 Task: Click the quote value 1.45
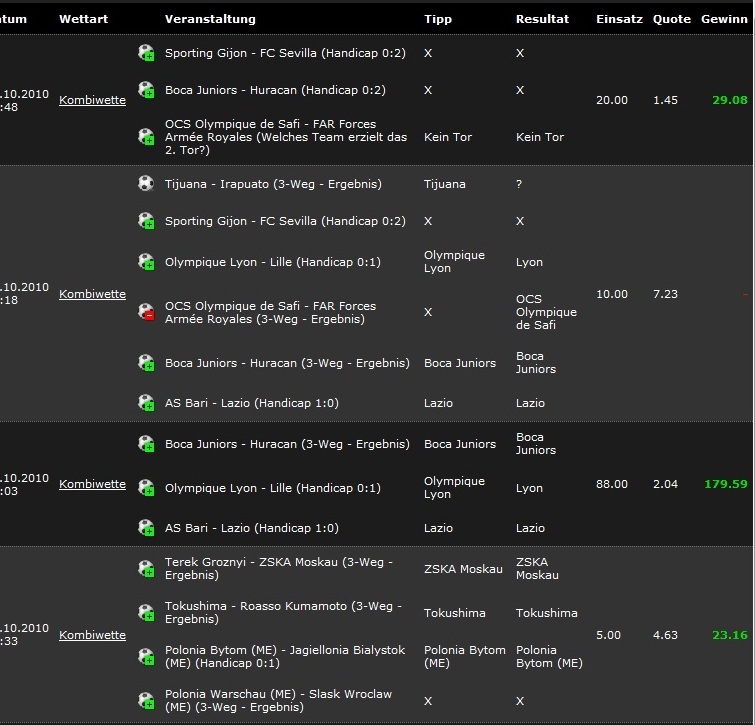tap(665, 100)
